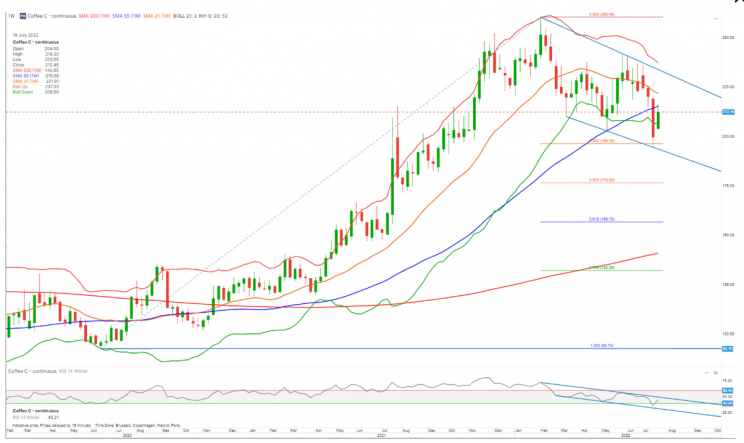This screenshot has height=443, width=744.
Task: Select the 1.000 (92.70) Fibonacci level label
Action: click(602, 346)
